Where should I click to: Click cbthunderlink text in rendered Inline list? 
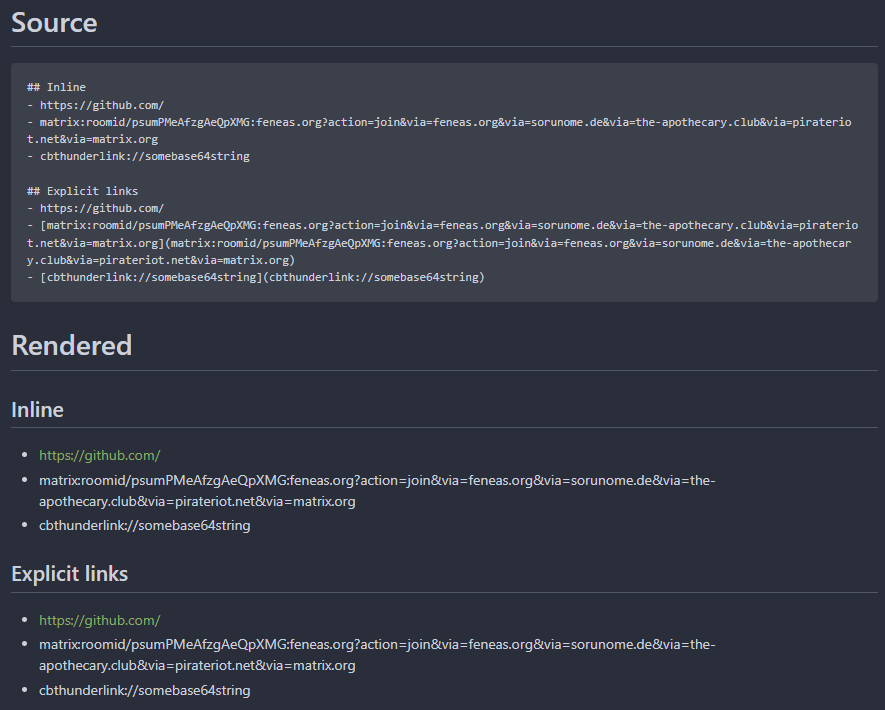pyautogui.click(x=144, y=525)
